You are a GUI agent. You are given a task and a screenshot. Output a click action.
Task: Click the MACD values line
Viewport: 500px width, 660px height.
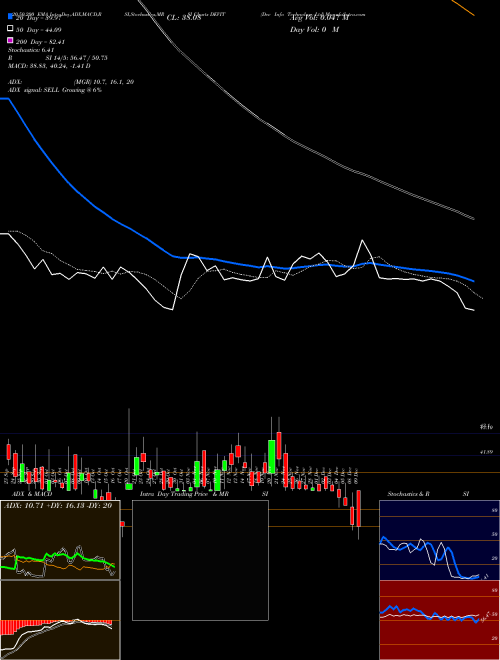[x=49, y=66]
